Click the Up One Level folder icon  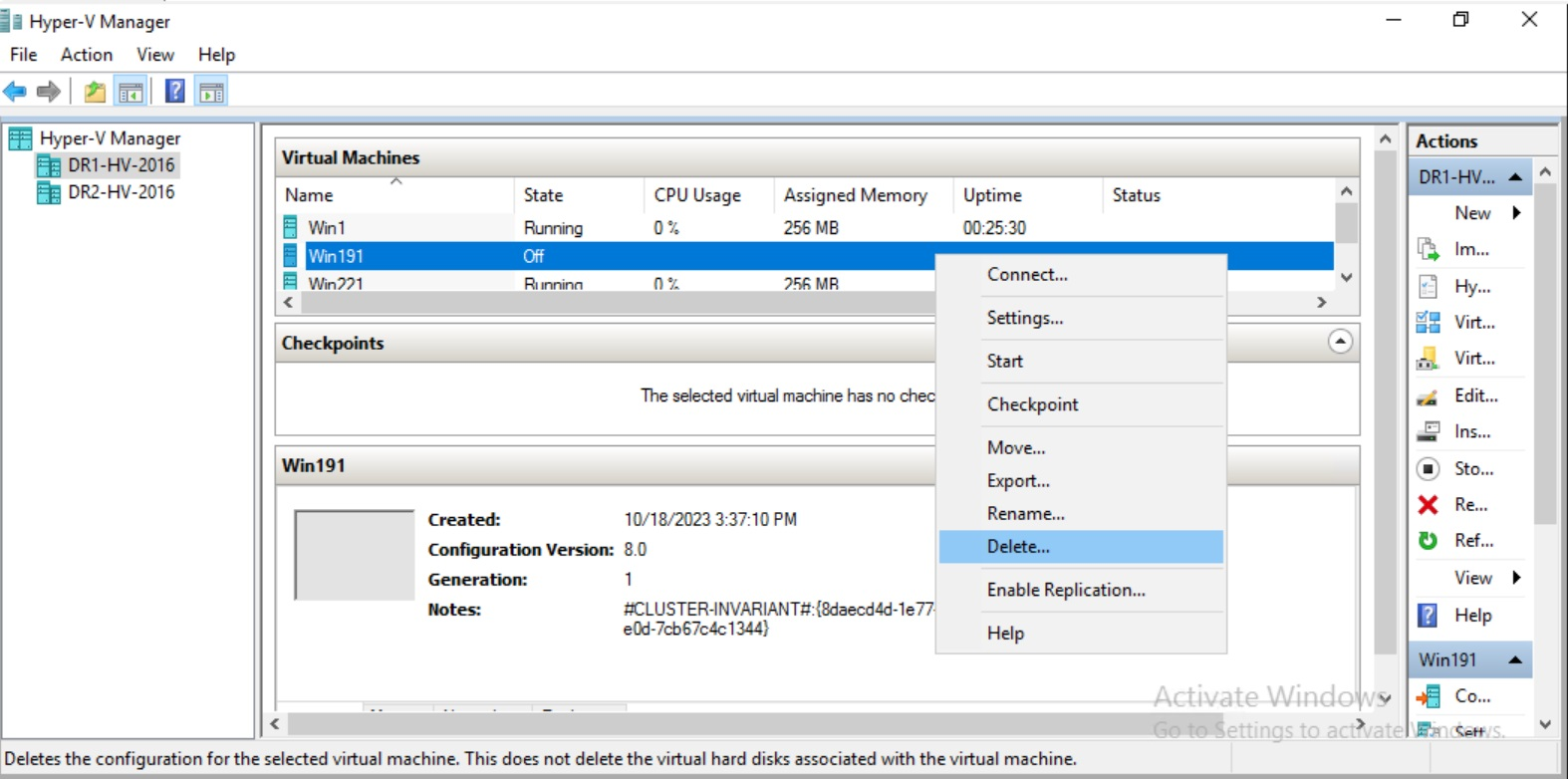[x=95, y=92]
